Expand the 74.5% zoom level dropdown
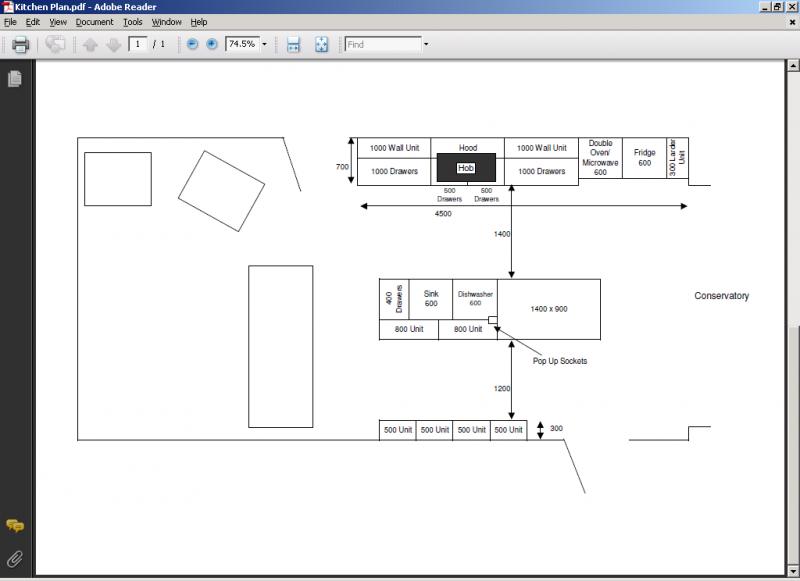800x581 pixels. click(x=264, y=44)
